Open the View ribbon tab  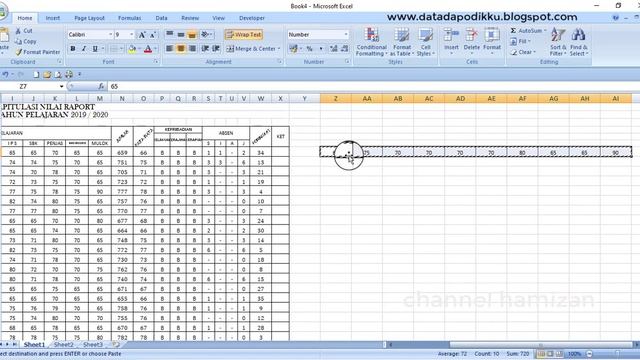click(x=218, y=18)
